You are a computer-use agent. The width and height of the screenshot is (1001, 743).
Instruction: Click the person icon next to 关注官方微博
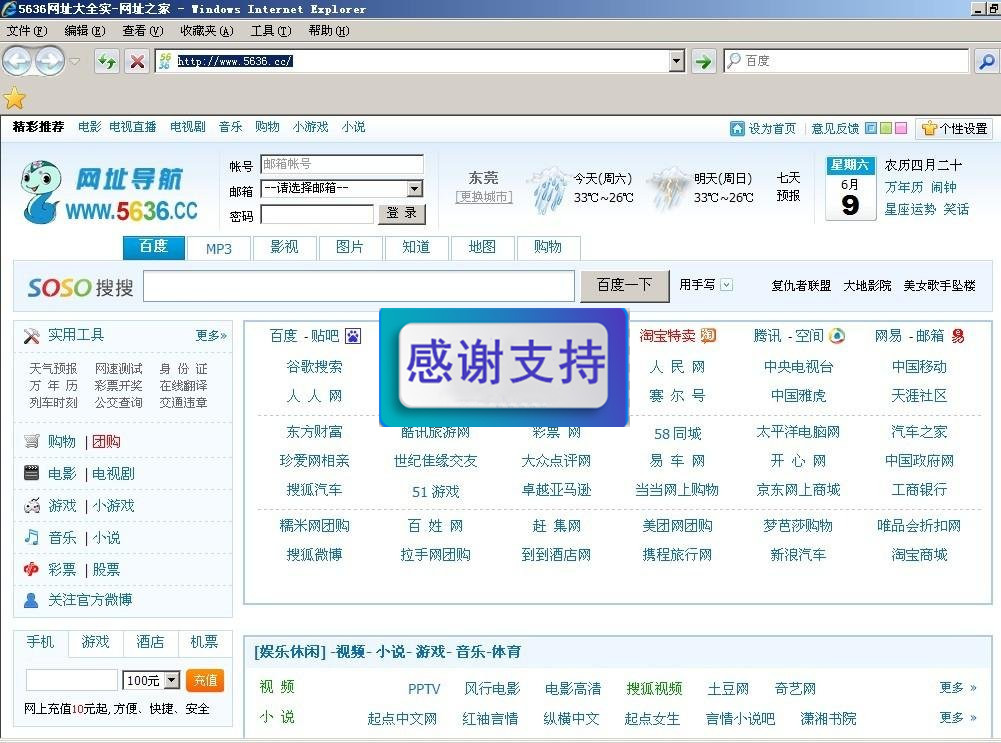coord(31,600)
